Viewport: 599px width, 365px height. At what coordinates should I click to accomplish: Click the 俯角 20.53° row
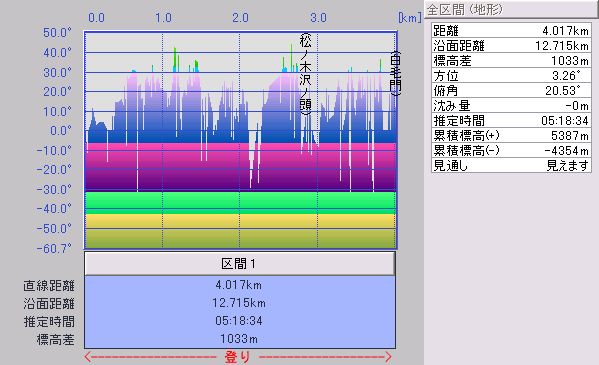pos(511,91)
